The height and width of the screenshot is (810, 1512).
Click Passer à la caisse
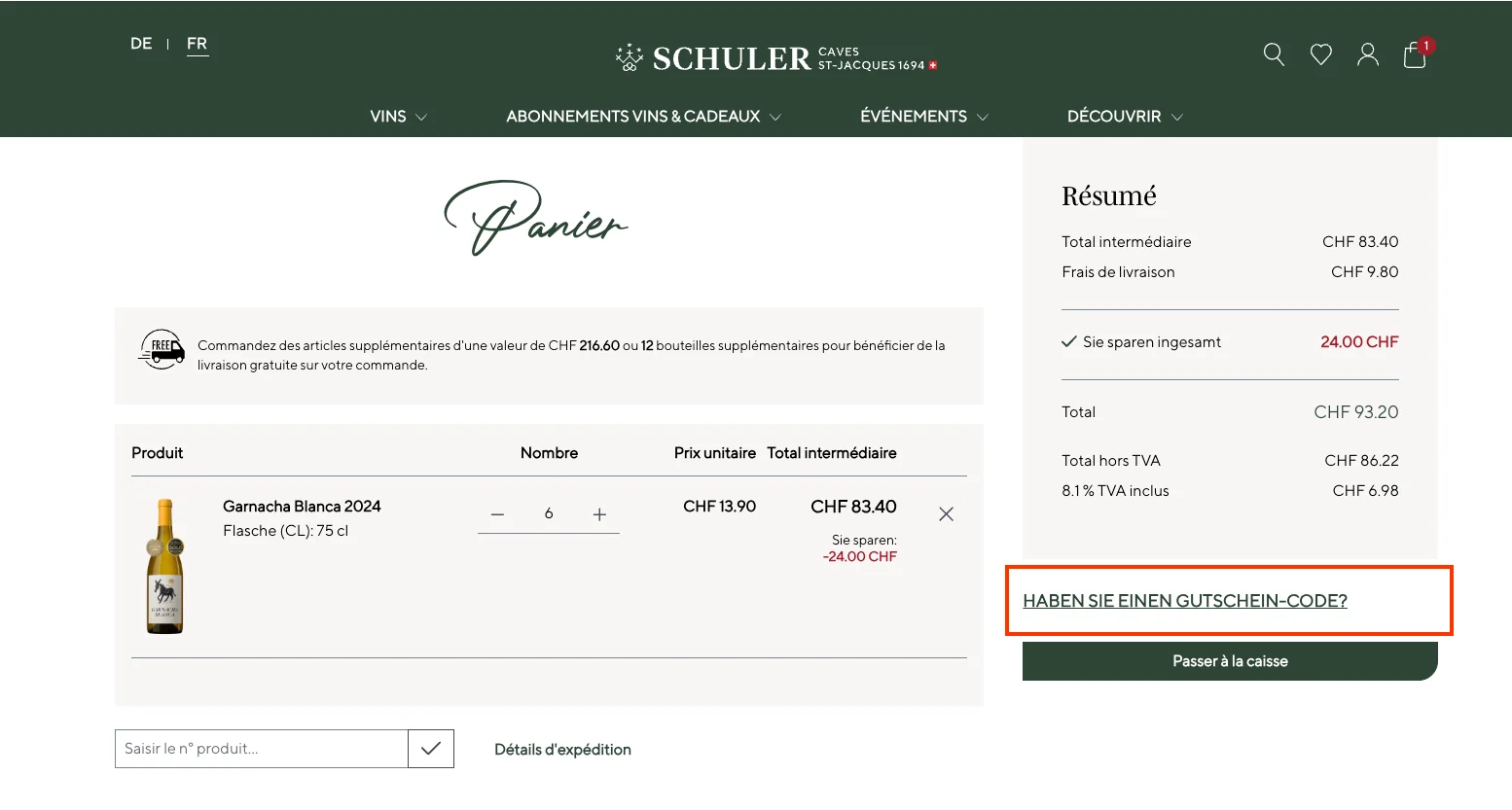(1230, 661)
